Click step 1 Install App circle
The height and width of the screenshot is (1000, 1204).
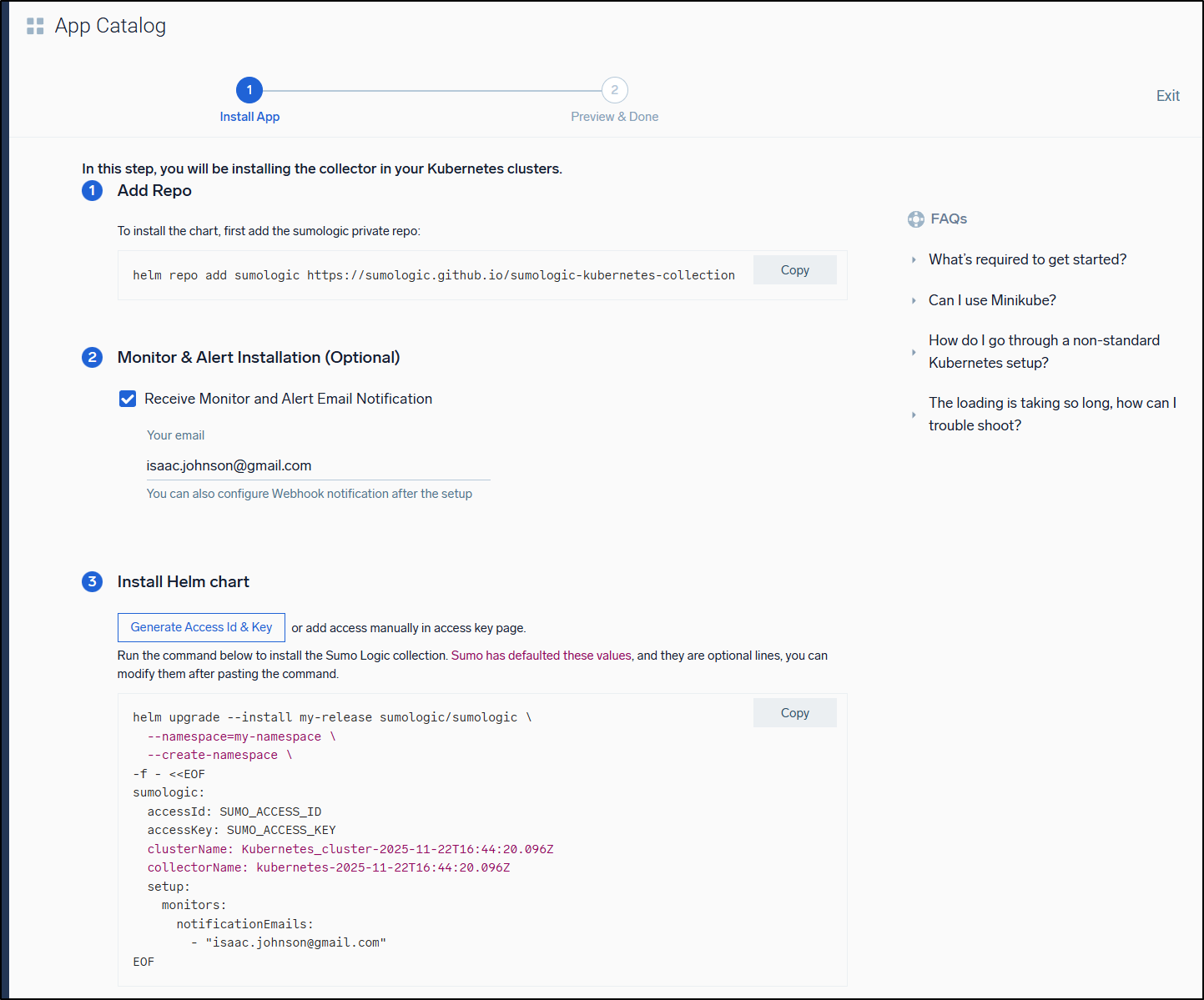click(249, 90)
